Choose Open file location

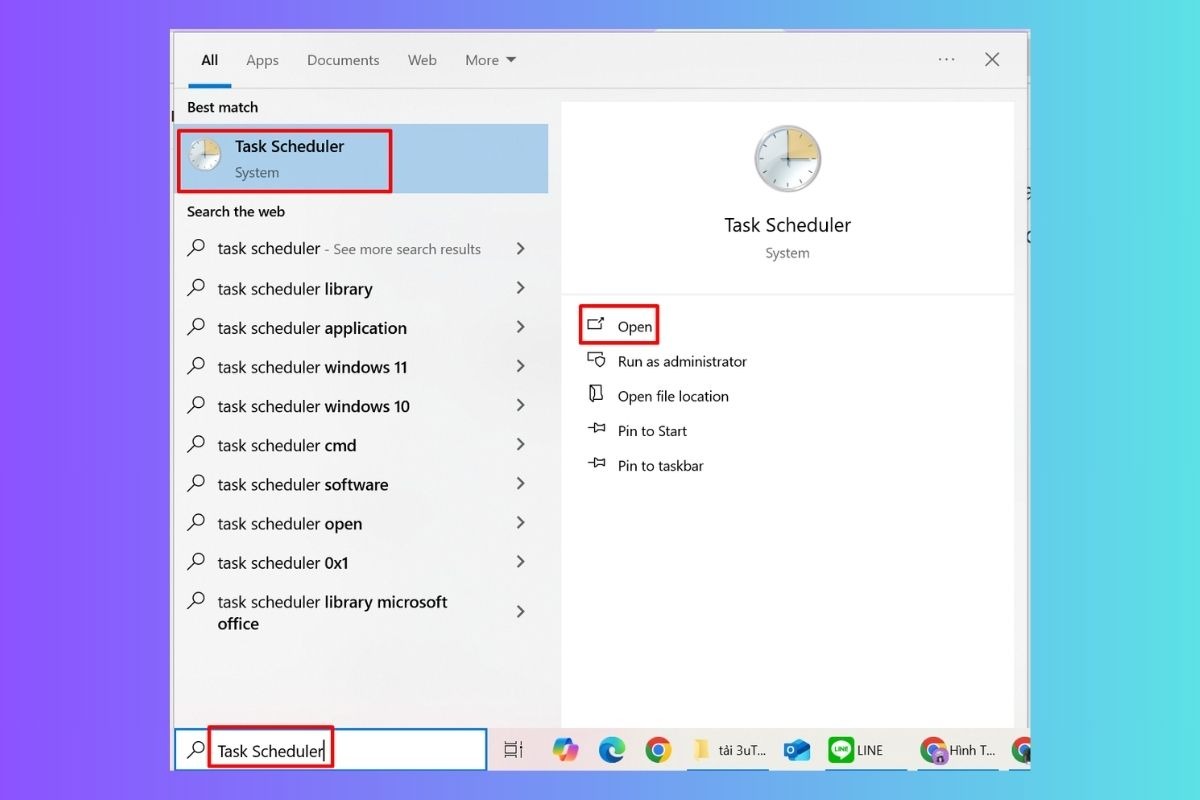(673, 396)
